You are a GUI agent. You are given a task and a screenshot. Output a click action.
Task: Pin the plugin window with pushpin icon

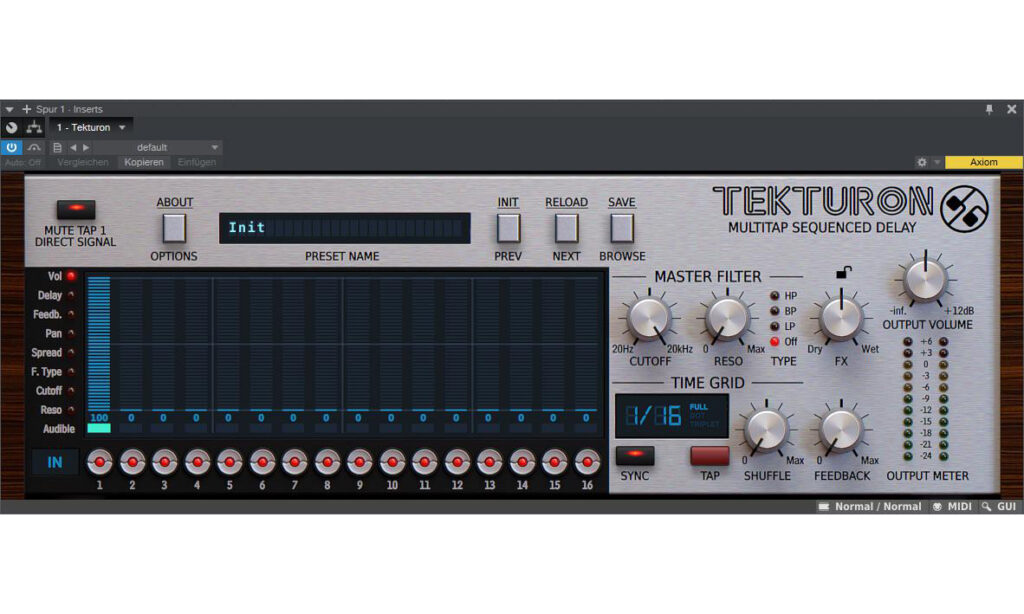(989, 109)
